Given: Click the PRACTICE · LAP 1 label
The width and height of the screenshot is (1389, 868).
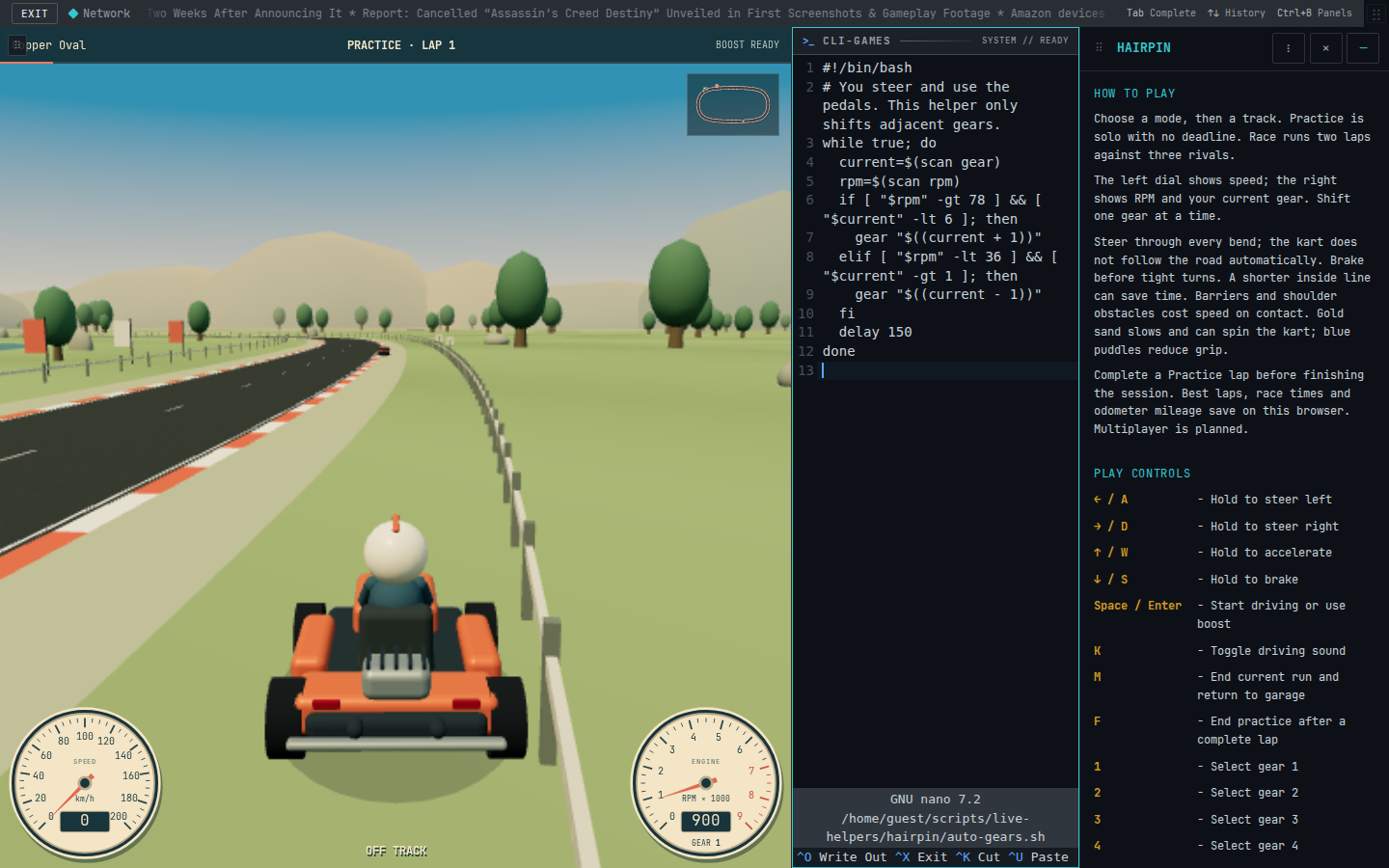Looking at the screenshot, I should tap(401, 45).
